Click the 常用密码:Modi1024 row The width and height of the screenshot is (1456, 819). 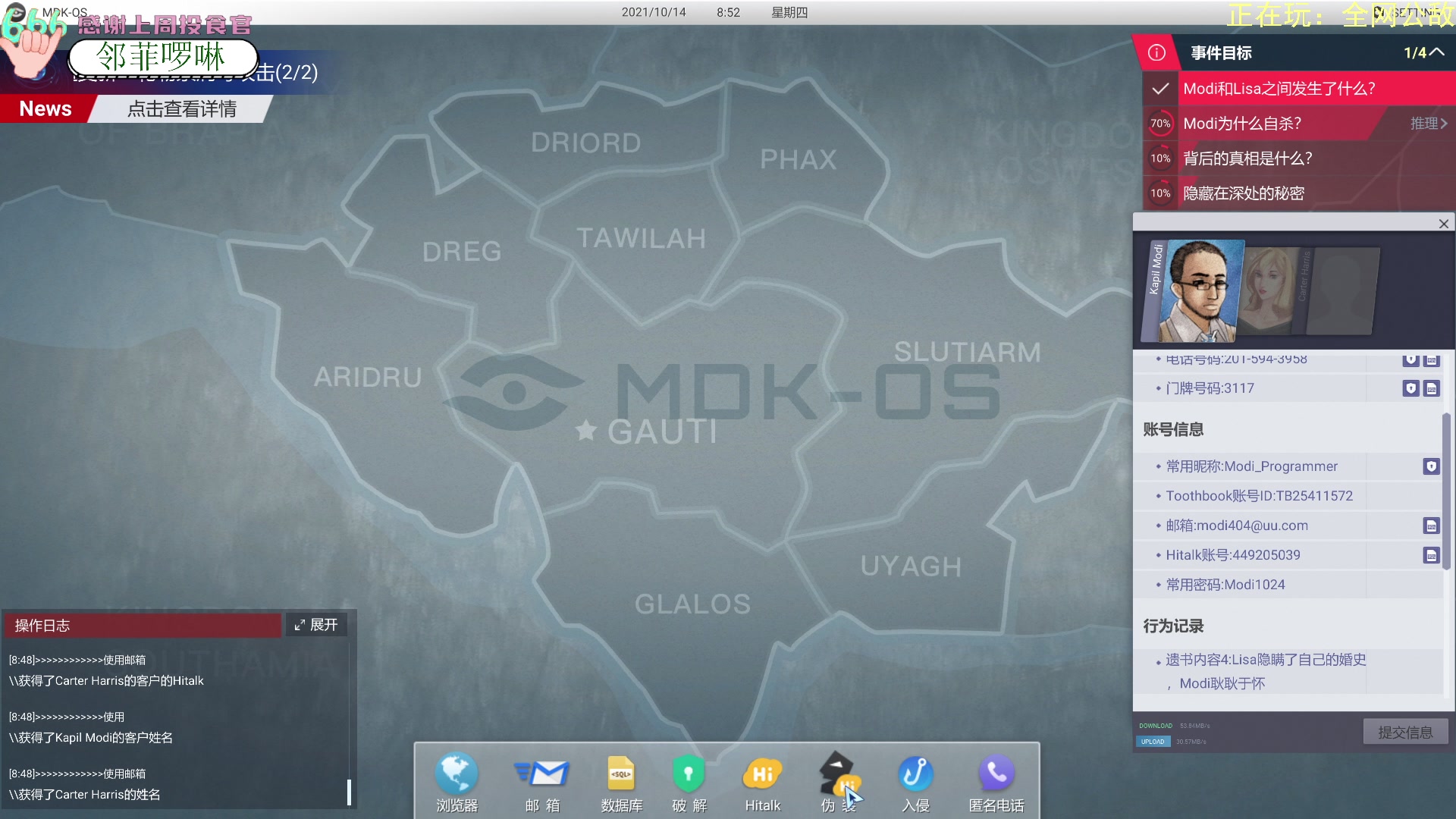click(1289, 585)
